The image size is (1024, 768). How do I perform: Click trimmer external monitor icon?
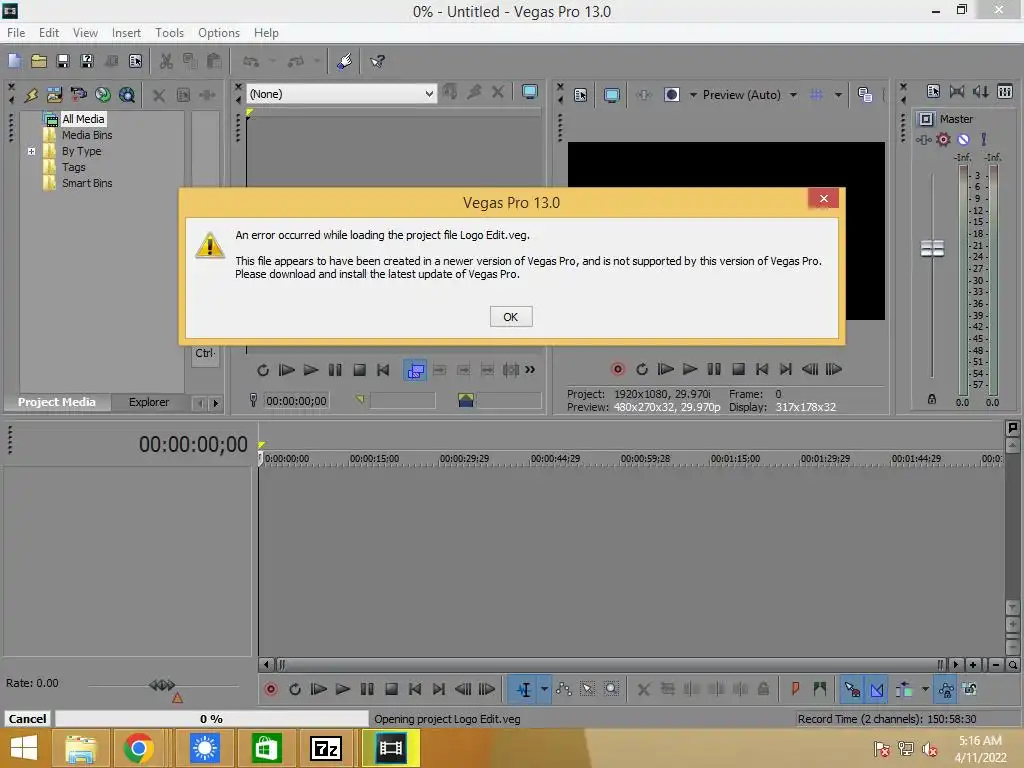click(x=530, y=93)
